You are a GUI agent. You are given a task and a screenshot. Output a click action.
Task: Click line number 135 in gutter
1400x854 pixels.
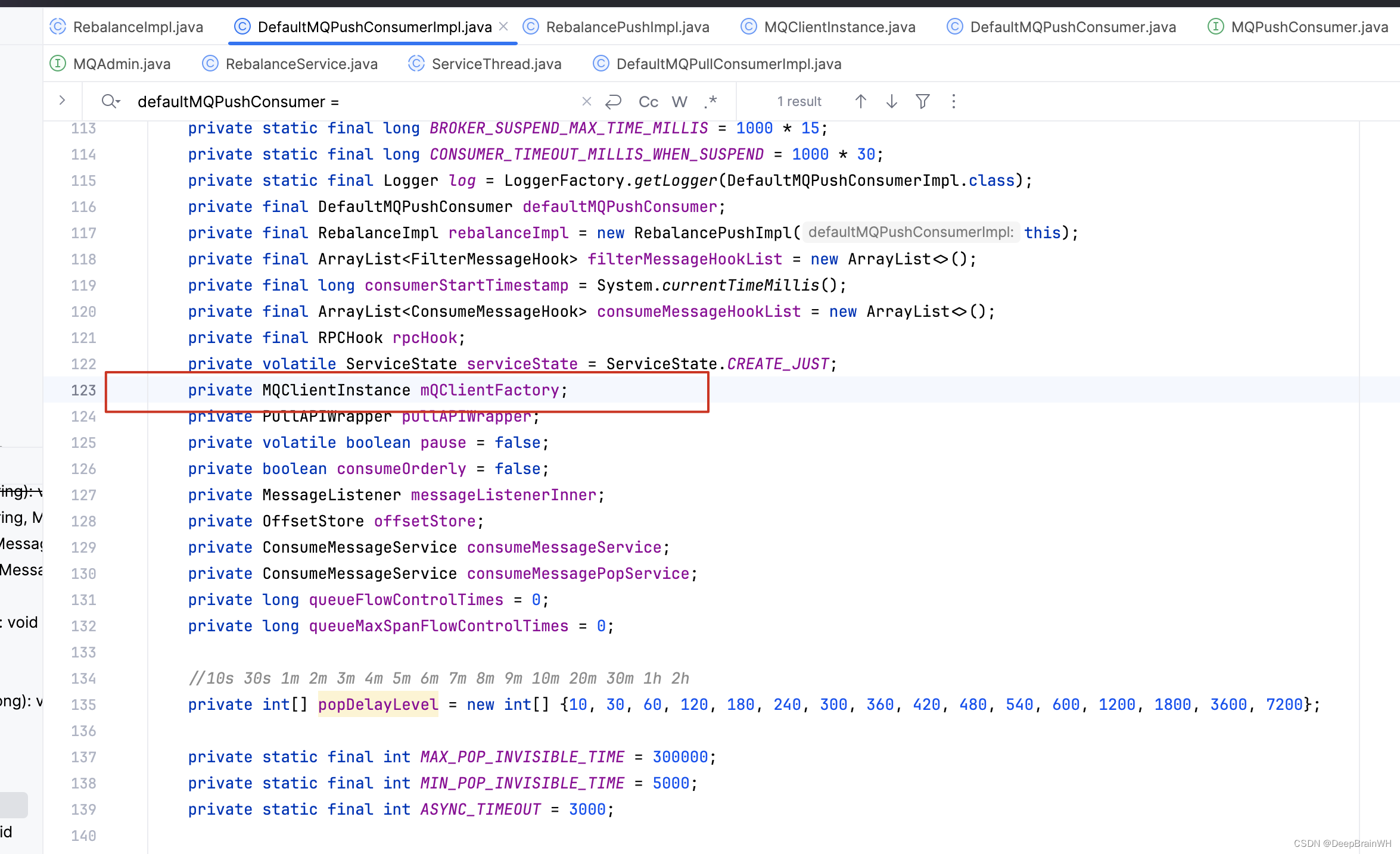click(x=83, y=705)
